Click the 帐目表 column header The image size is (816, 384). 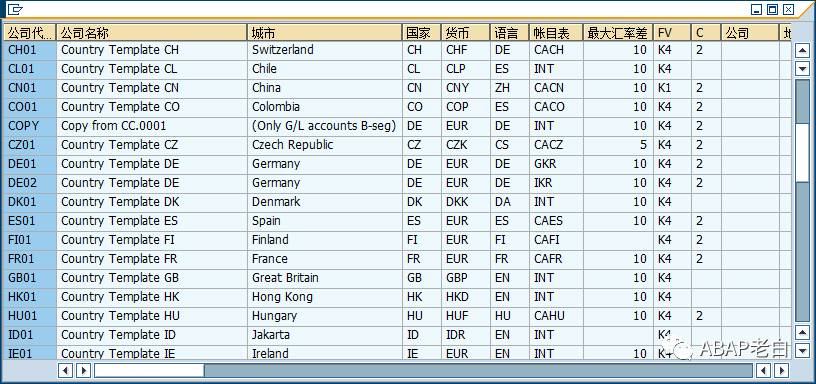coord(556,33)
